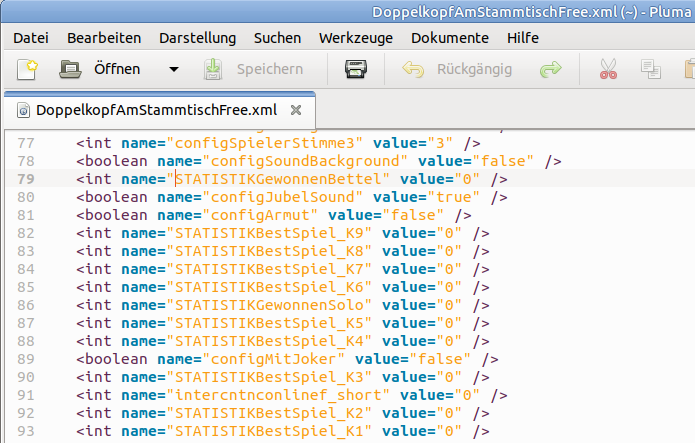
Task: Click the Öffnen folder icon
Action: pyautogui.click(x=70, y=70)
